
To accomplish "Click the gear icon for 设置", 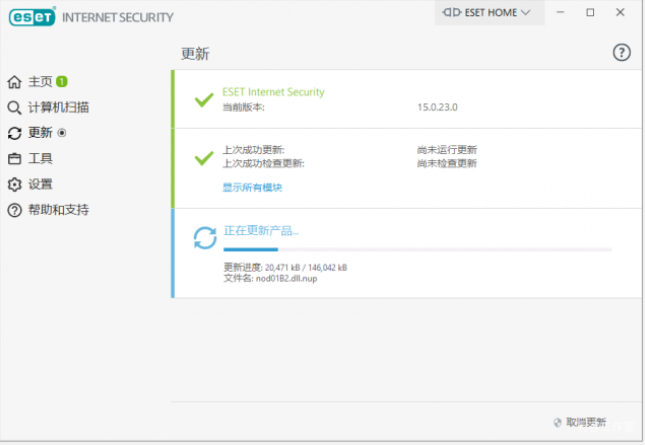I will 14,185.
